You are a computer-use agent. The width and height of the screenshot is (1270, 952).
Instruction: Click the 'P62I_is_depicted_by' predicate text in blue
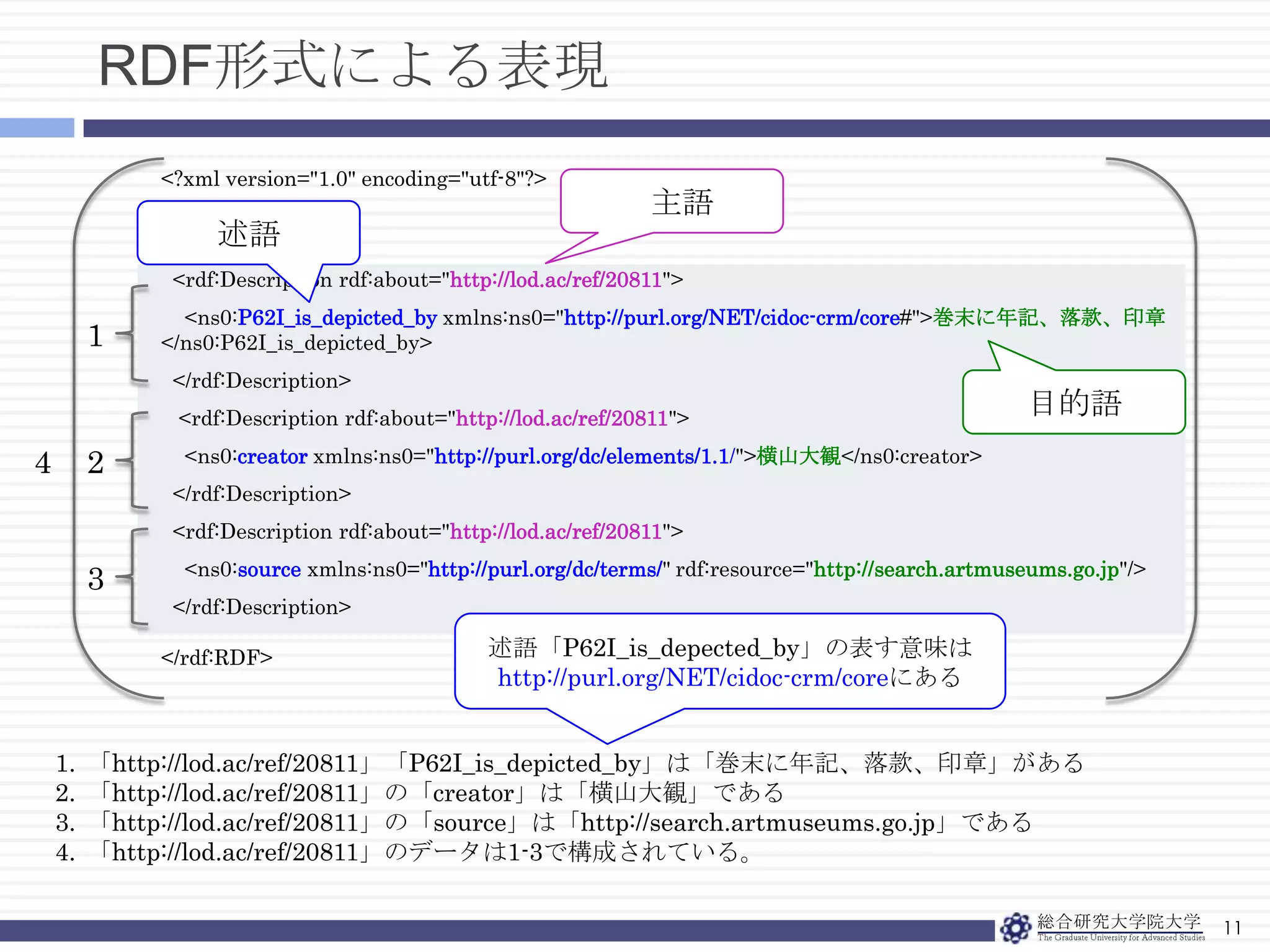[x=337, y=318]
